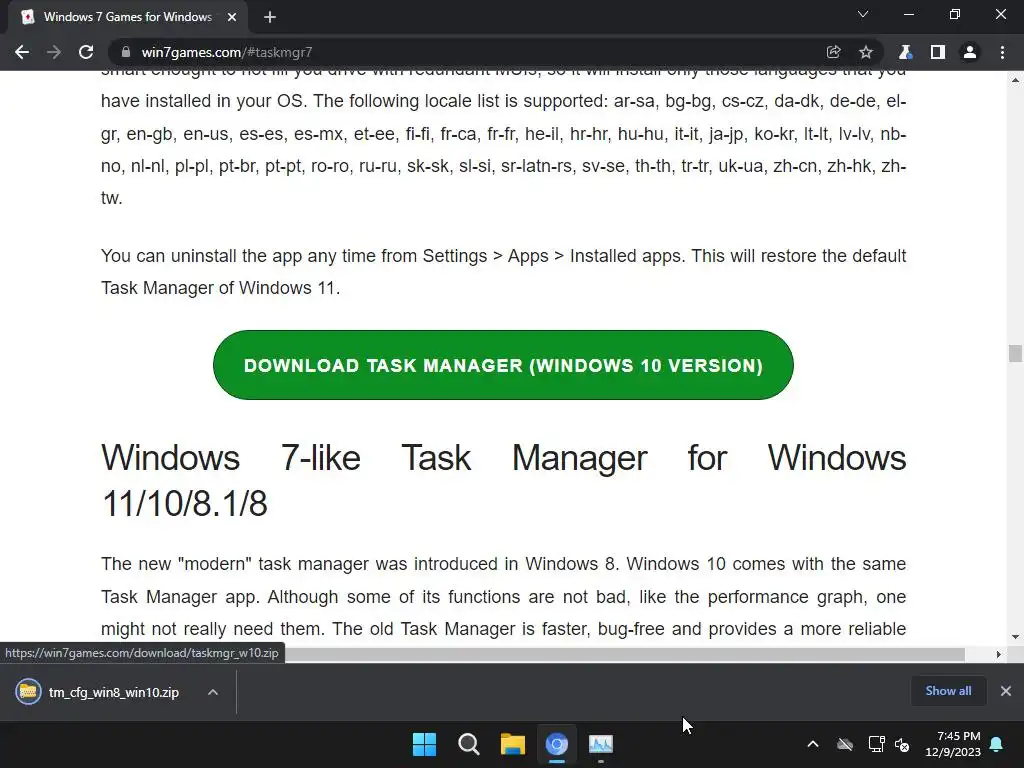Click 'Task Manager of Windows 11.' text

pyautogui.click(x=220, y=288)
